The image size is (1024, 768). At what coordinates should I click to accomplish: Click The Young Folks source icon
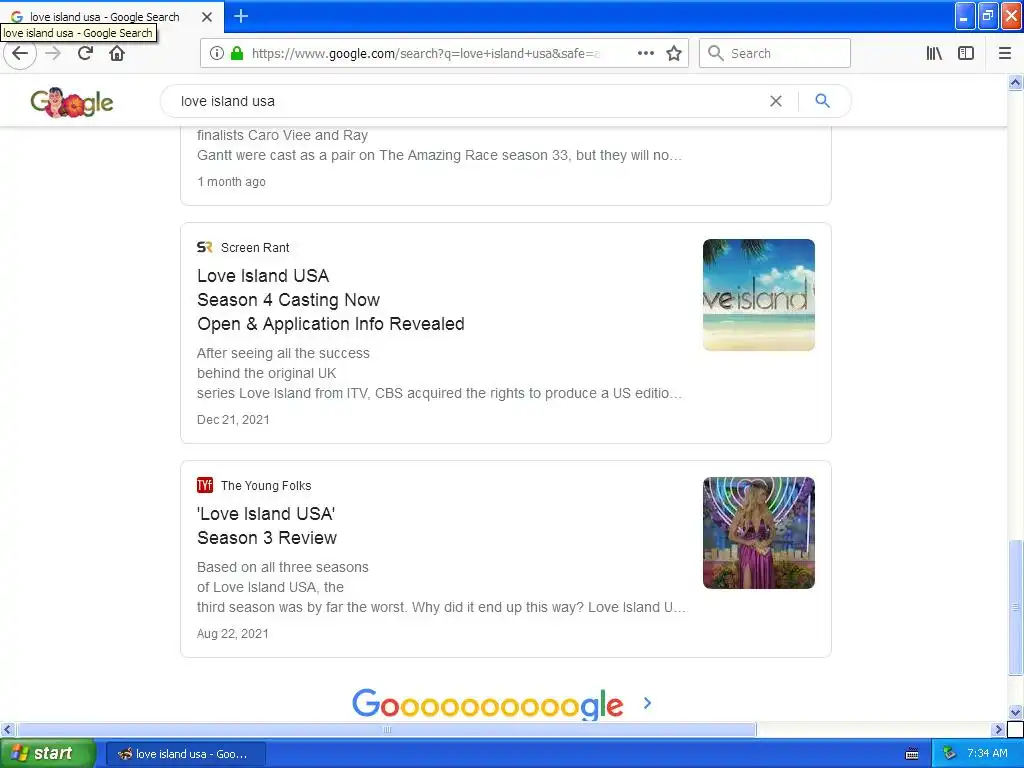pyautogui.click(x=204, y=485)
